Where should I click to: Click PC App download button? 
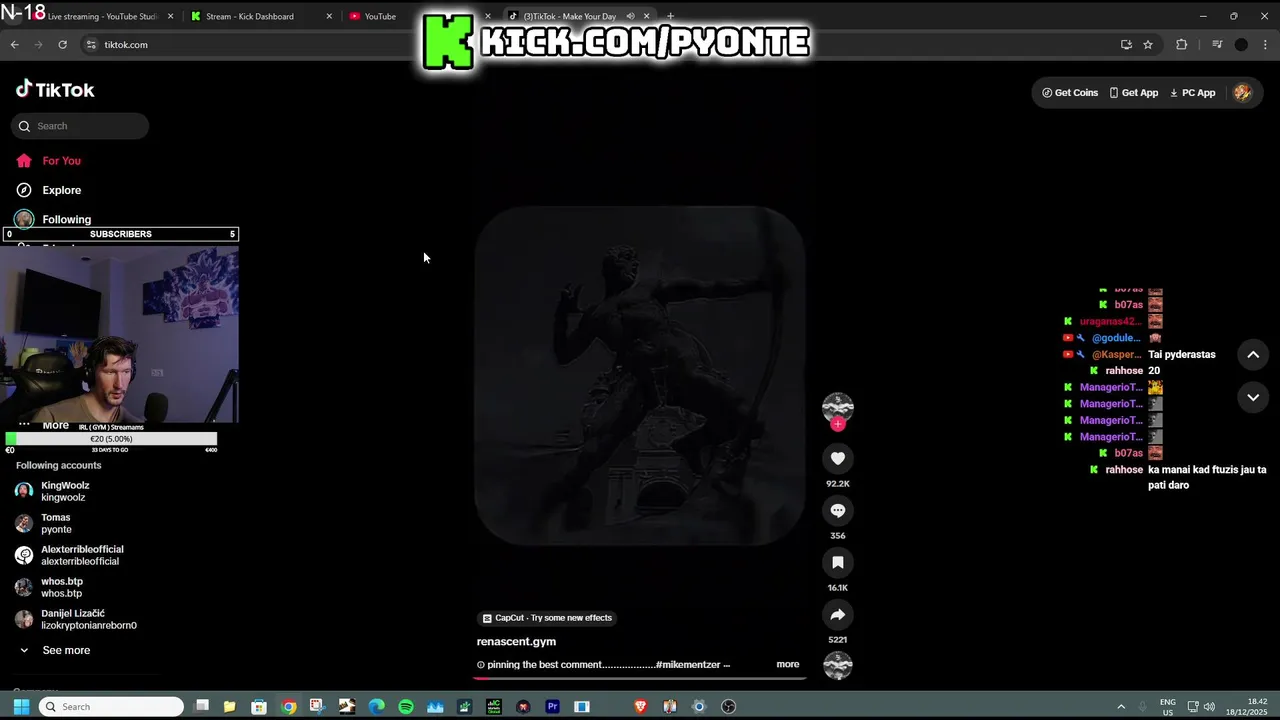tap(1193, 93)
